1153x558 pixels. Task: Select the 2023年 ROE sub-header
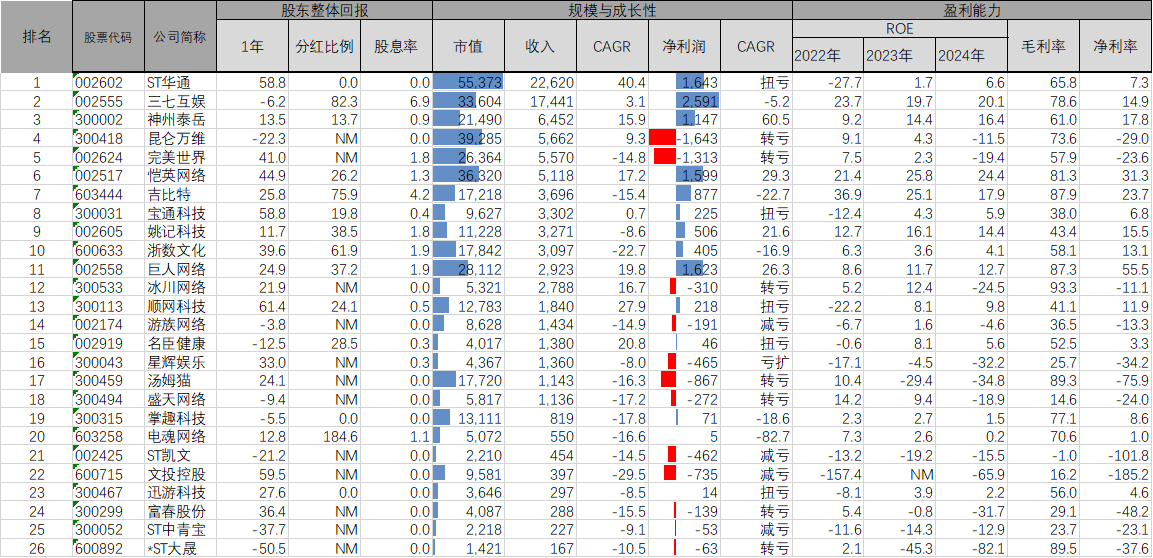[x=900, y=55]
